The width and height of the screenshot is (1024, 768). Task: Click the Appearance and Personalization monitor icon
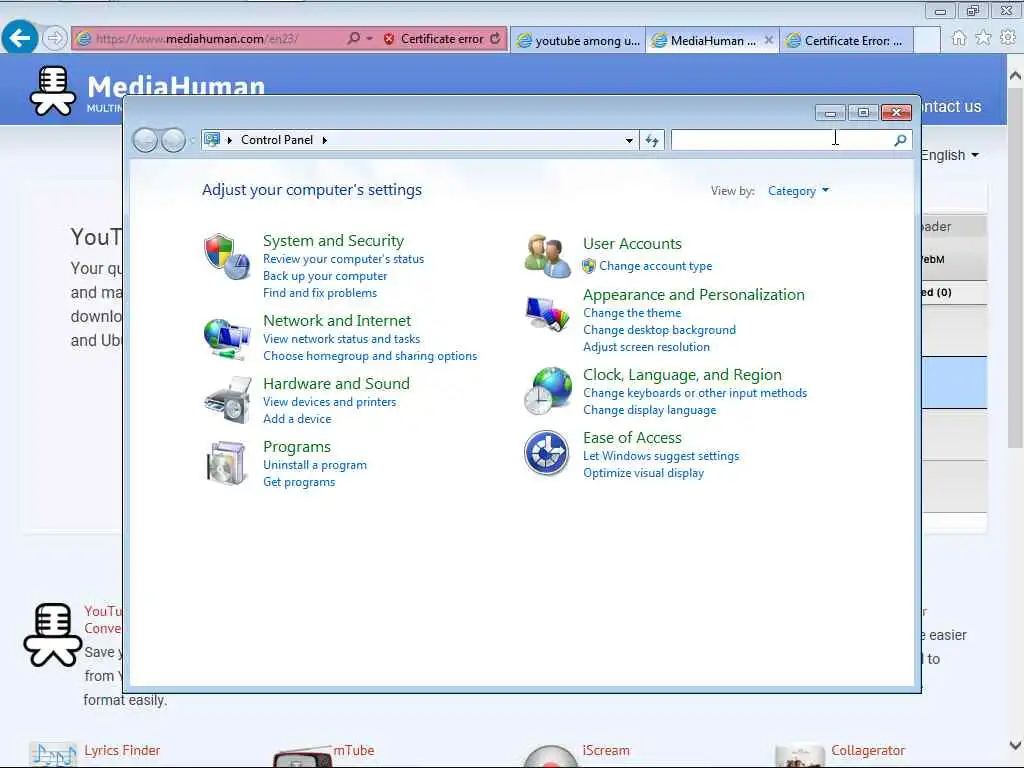(x=547, y=313)
